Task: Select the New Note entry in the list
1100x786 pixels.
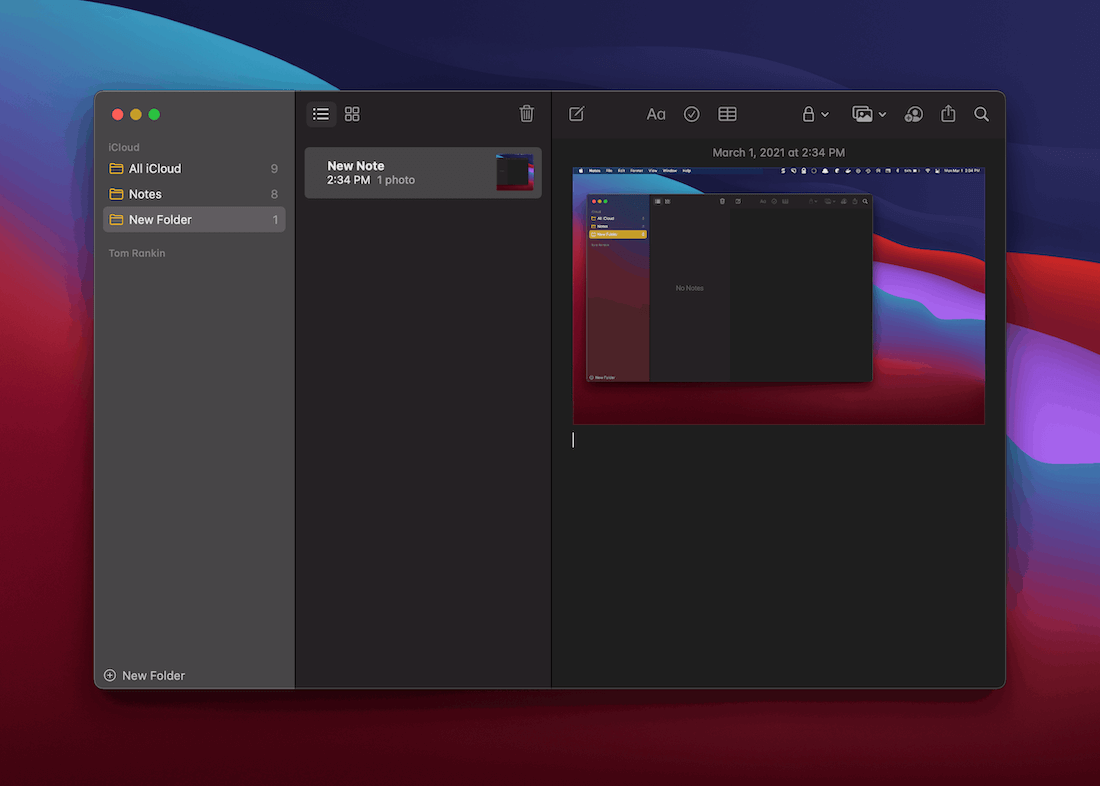Action: (410, 171)
